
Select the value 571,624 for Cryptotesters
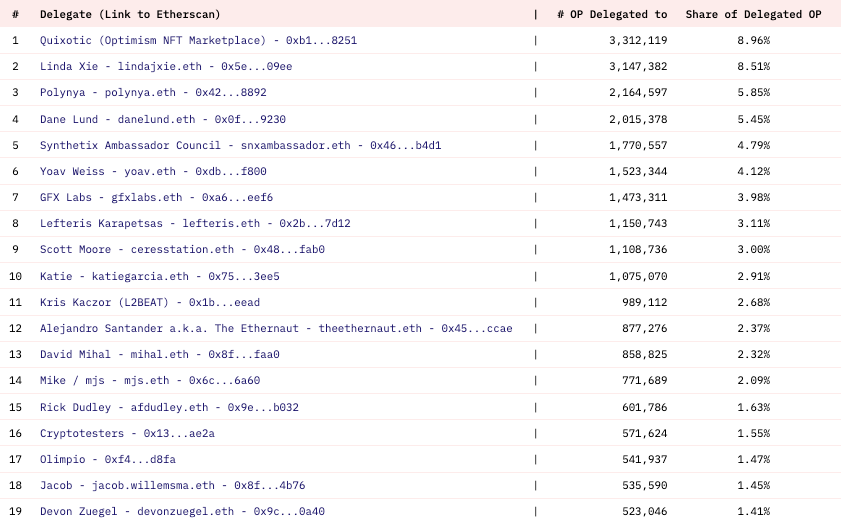click(x=645, y=433)
